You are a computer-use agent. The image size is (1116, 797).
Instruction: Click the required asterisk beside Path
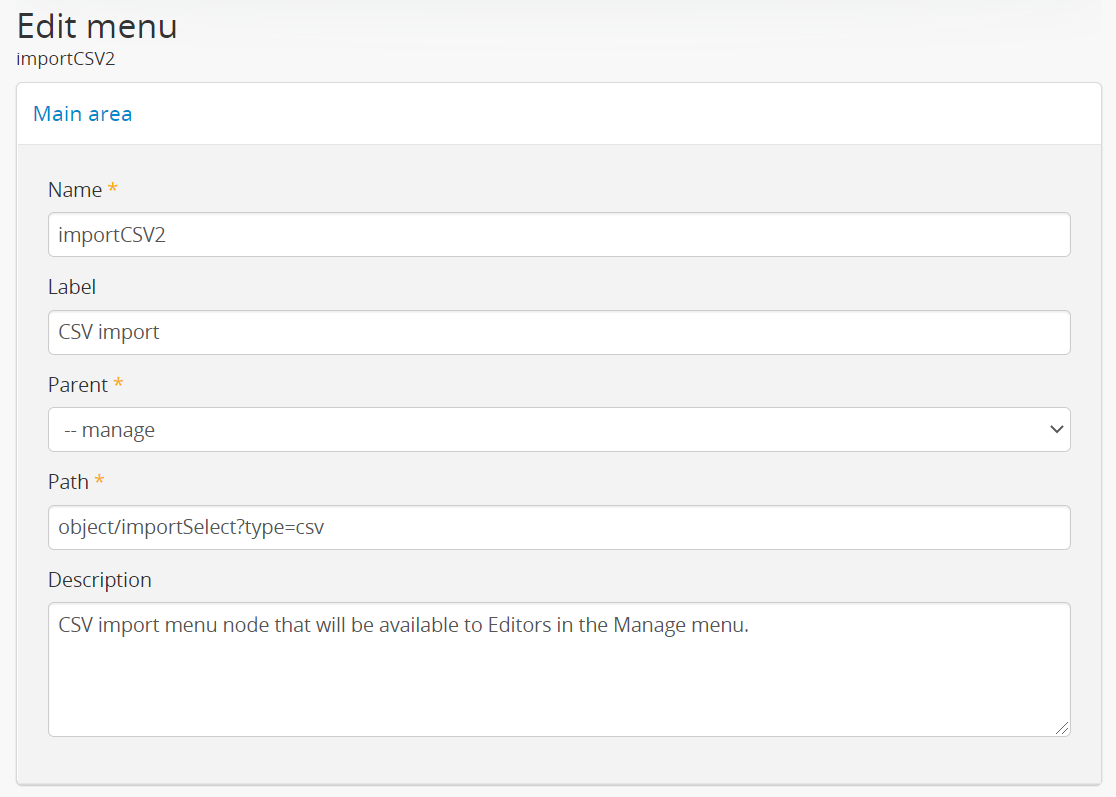click(99, 482)
